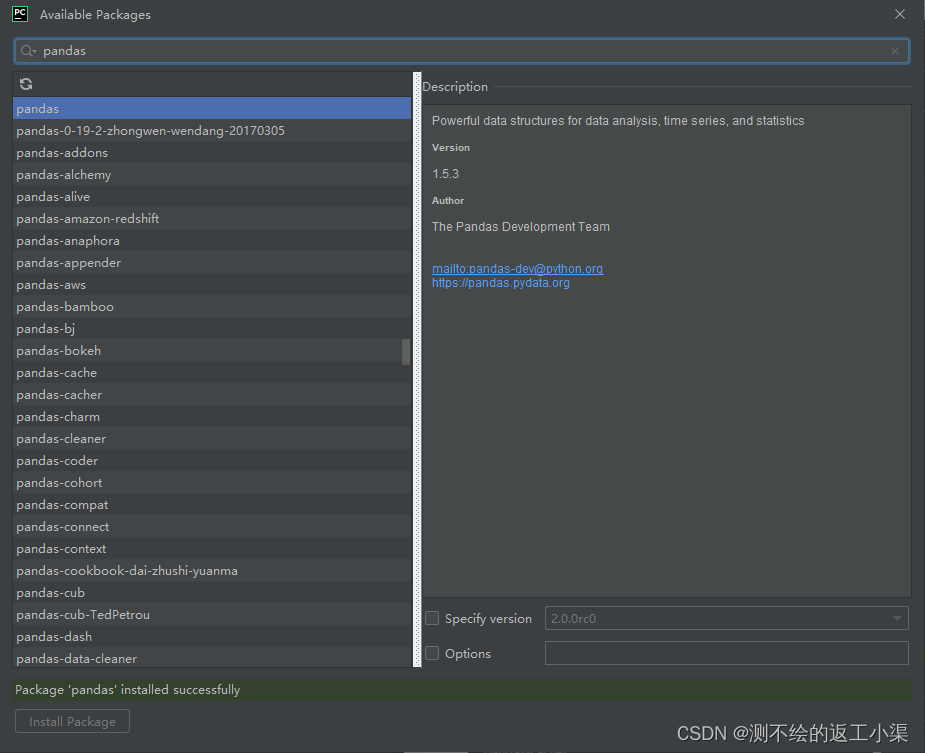The image size is (925, 753).
Task: Select pandas-0-19-2-zhongwen-wendang-20170305 in the list
Action: click(212, 130)
